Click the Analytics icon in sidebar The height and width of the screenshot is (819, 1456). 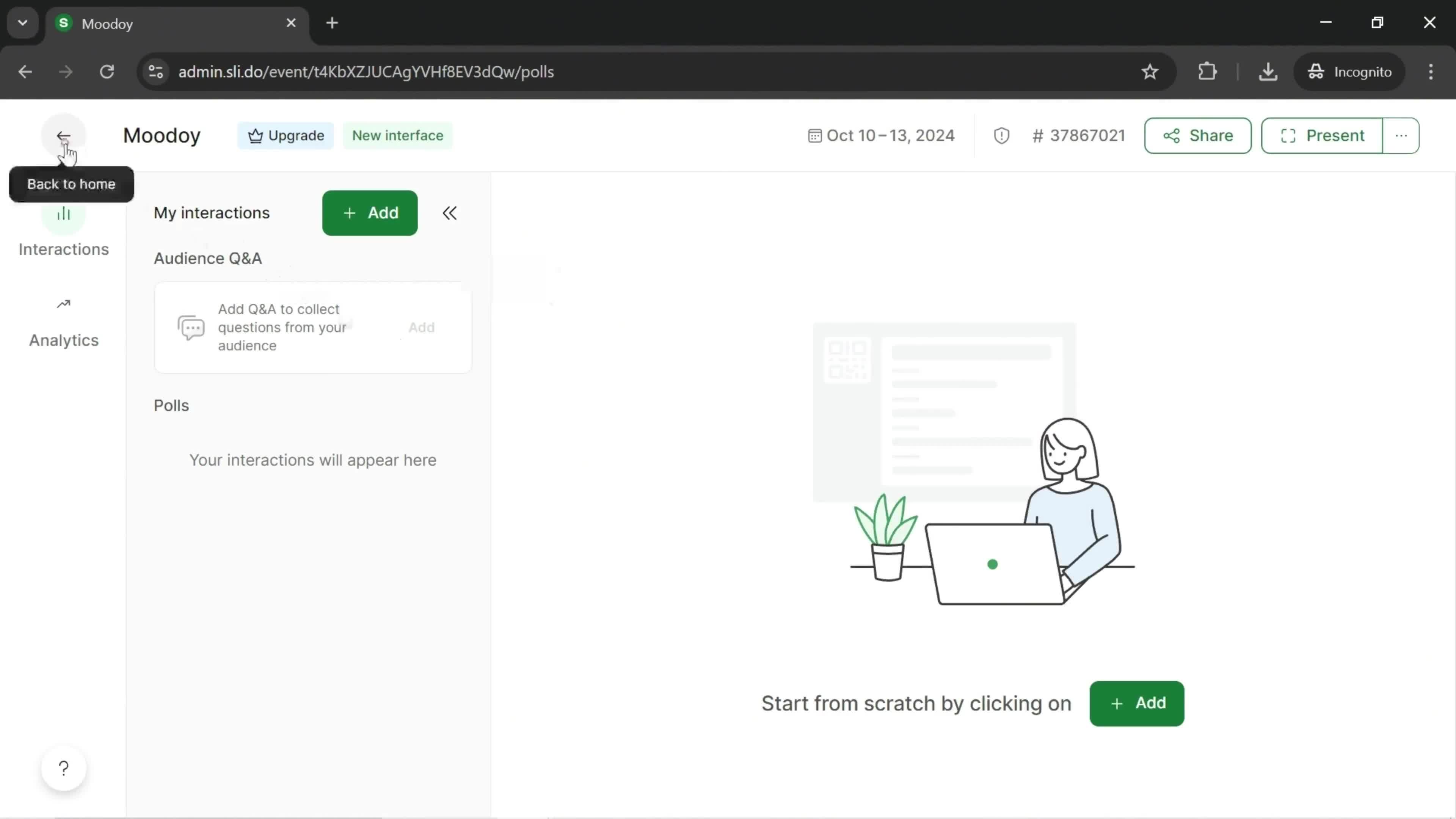pyautogui.click(x=63, y=305)
